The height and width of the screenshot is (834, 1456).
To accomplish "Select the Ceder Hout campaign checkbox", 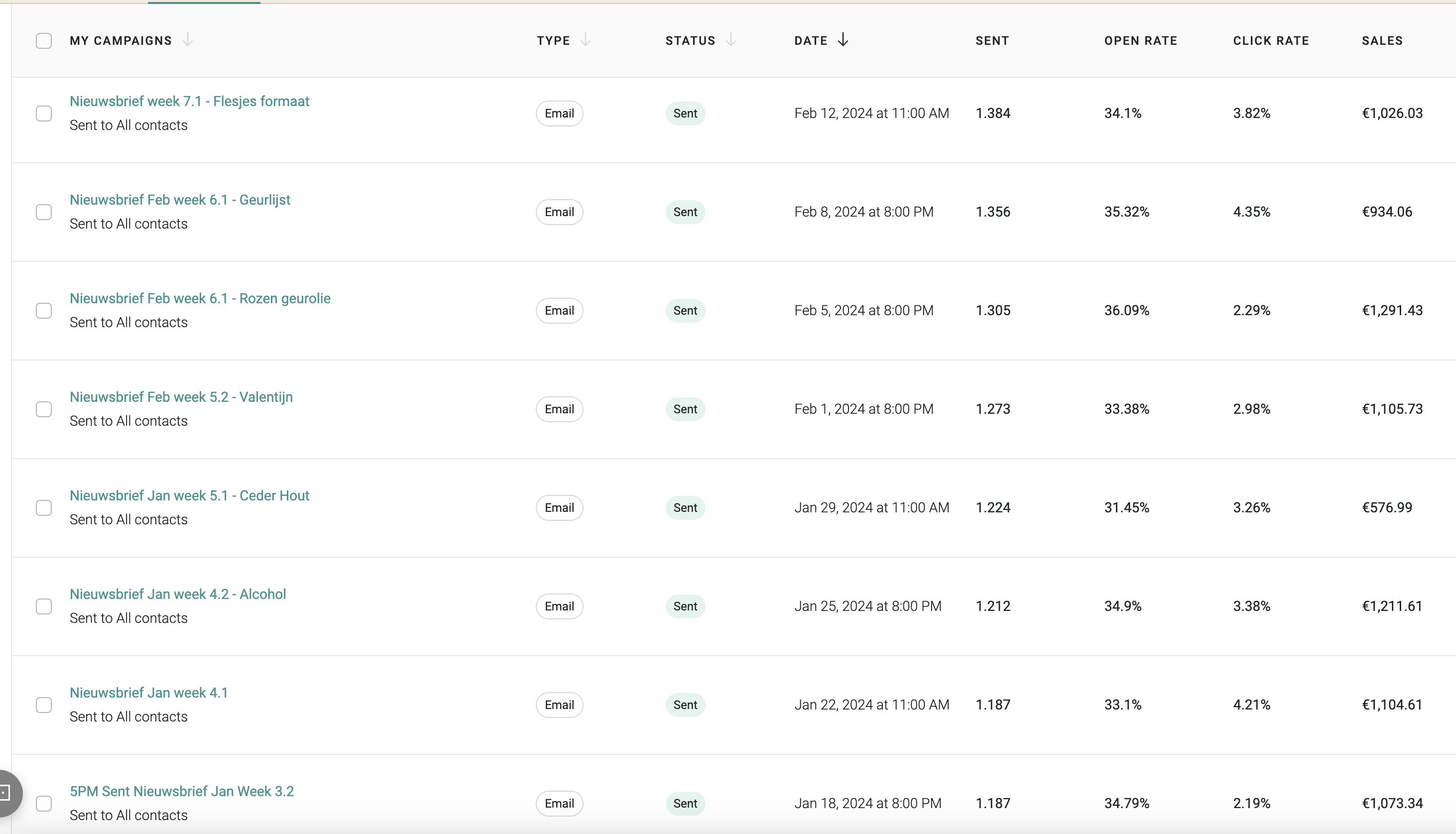I will (44, 507).
